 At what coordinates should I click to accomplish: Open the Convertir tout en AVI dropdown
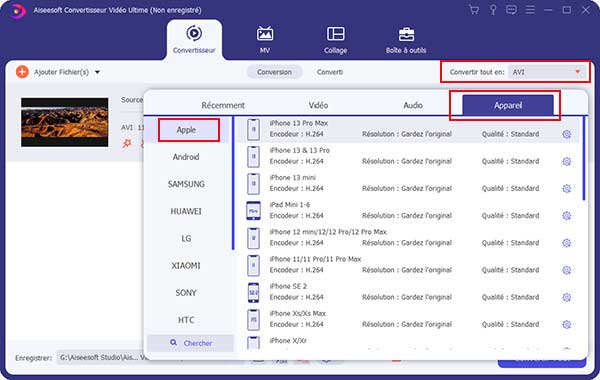point(547,72)
